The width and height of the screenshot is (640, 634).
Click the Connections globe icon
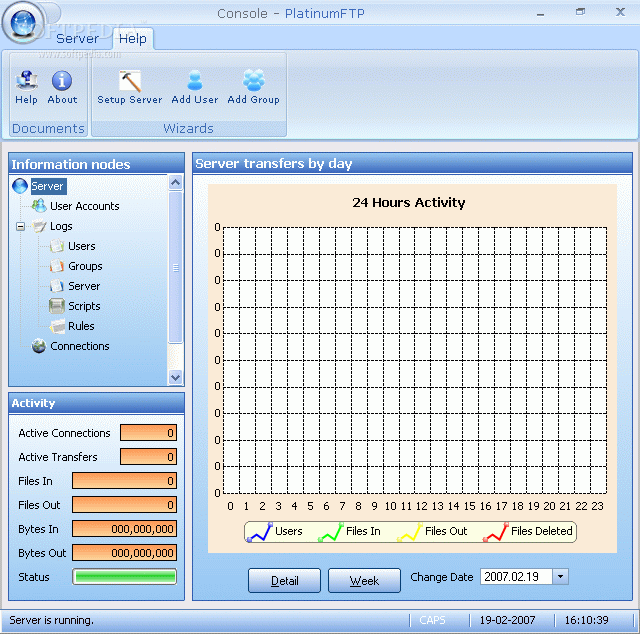click(39, 346)
